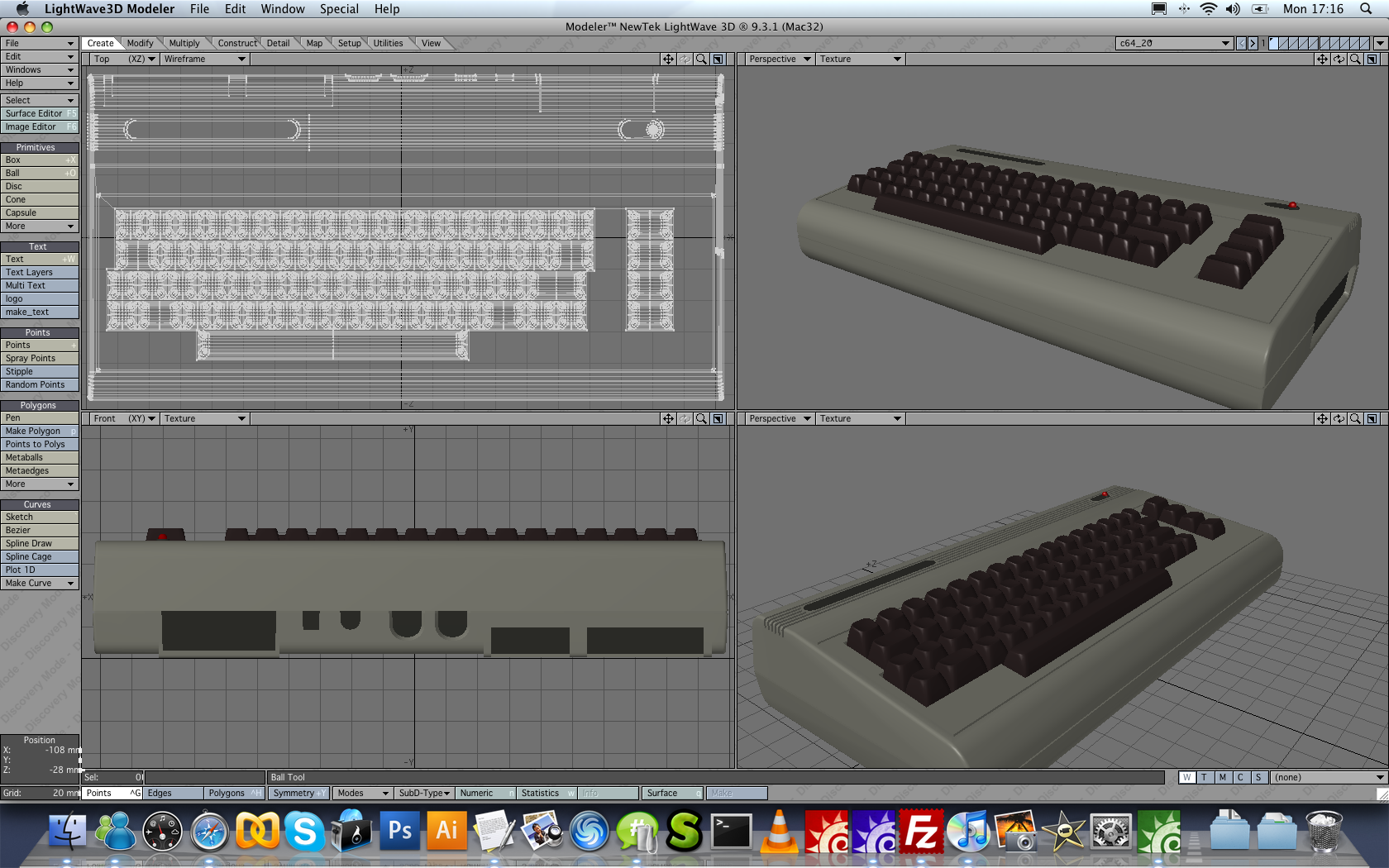Select the W weight map button
This screenshot has width=1389, height=868.
point(1187,777)
